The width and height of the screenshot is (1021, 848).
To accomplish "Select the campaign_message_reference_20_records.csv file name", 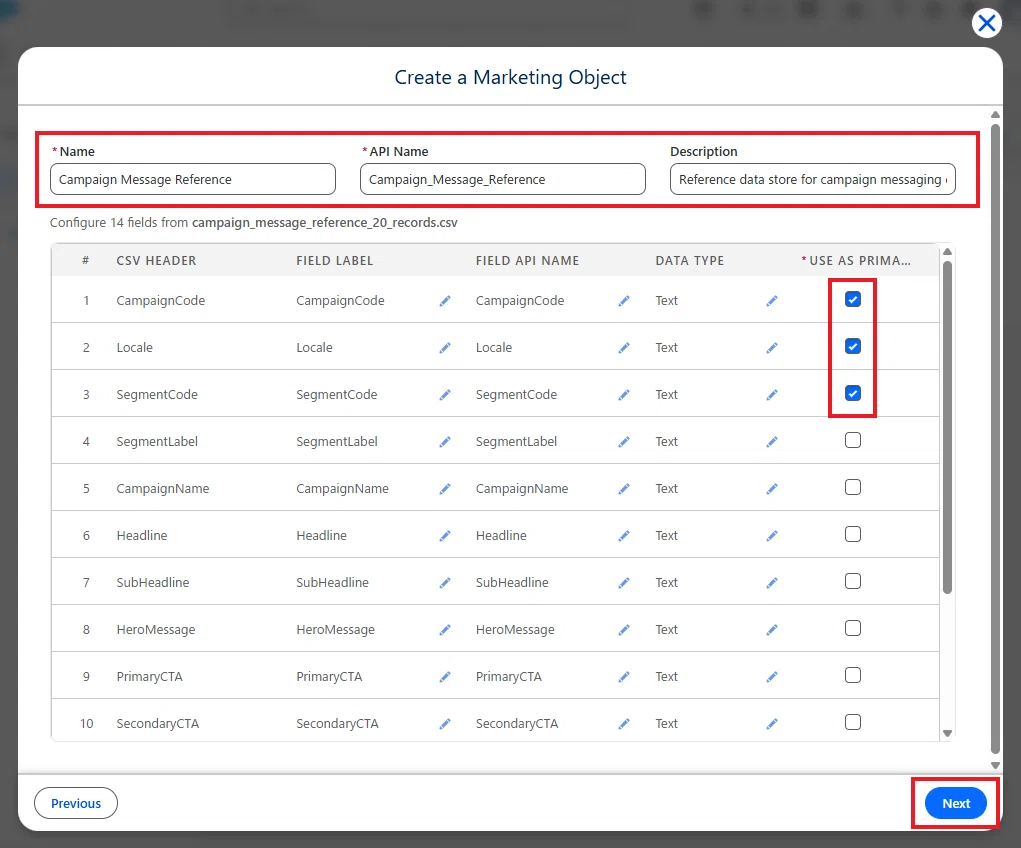I will [x=324, y=223].
